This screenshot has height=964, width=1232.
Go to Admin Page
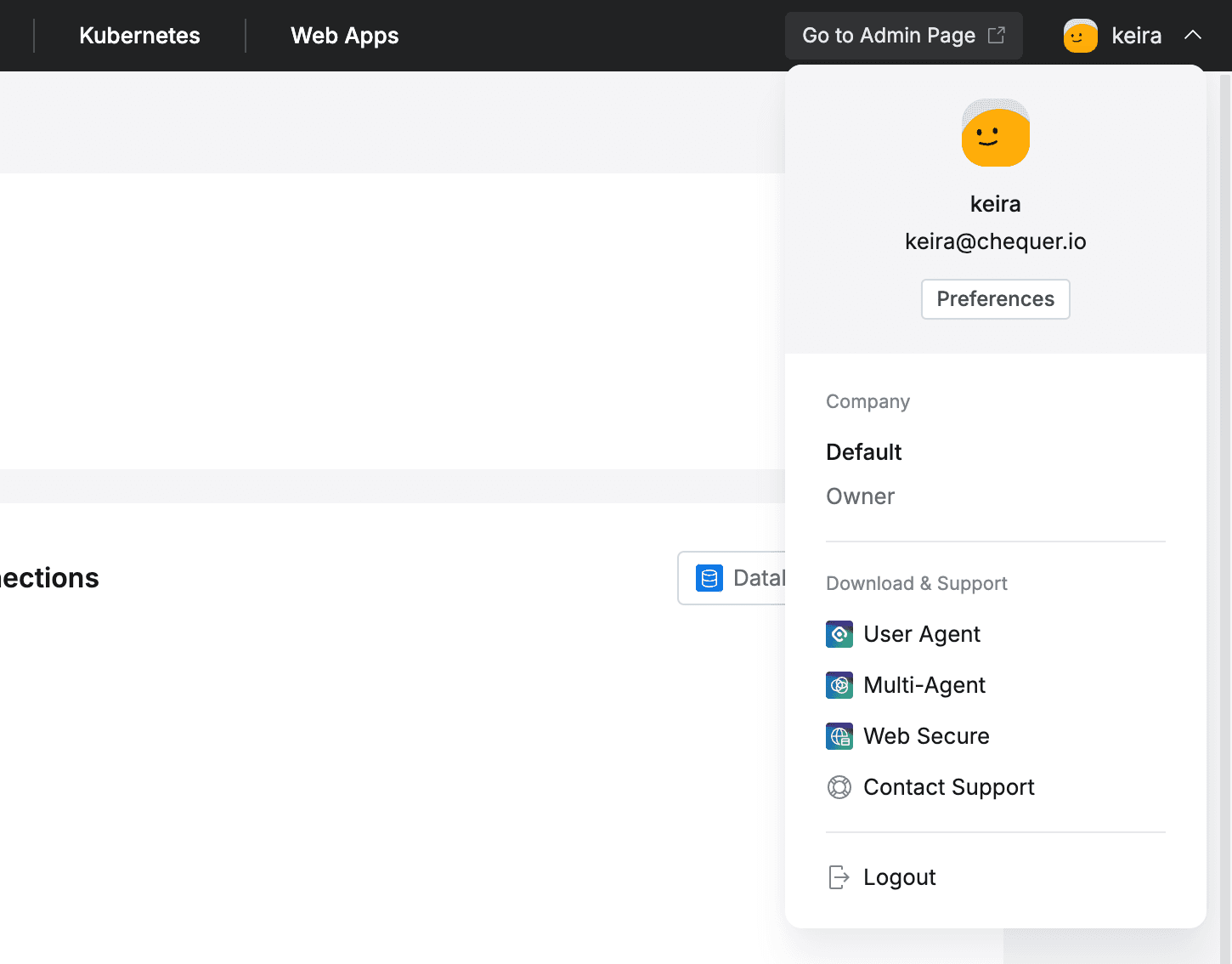[889, 35]
